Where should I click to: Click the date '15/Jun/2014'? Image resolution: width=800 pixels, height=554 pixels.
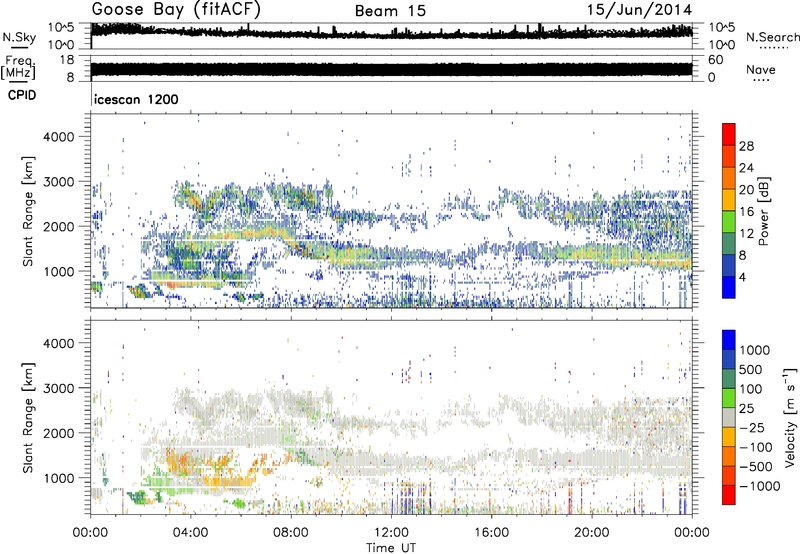coord(640,10)
